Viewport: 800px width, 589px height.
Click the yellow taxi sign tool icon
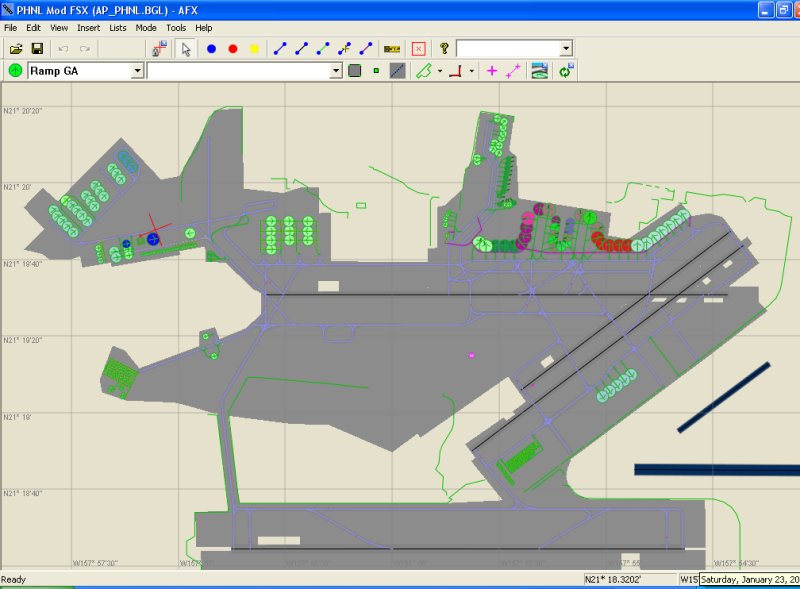tap(392, 48)
